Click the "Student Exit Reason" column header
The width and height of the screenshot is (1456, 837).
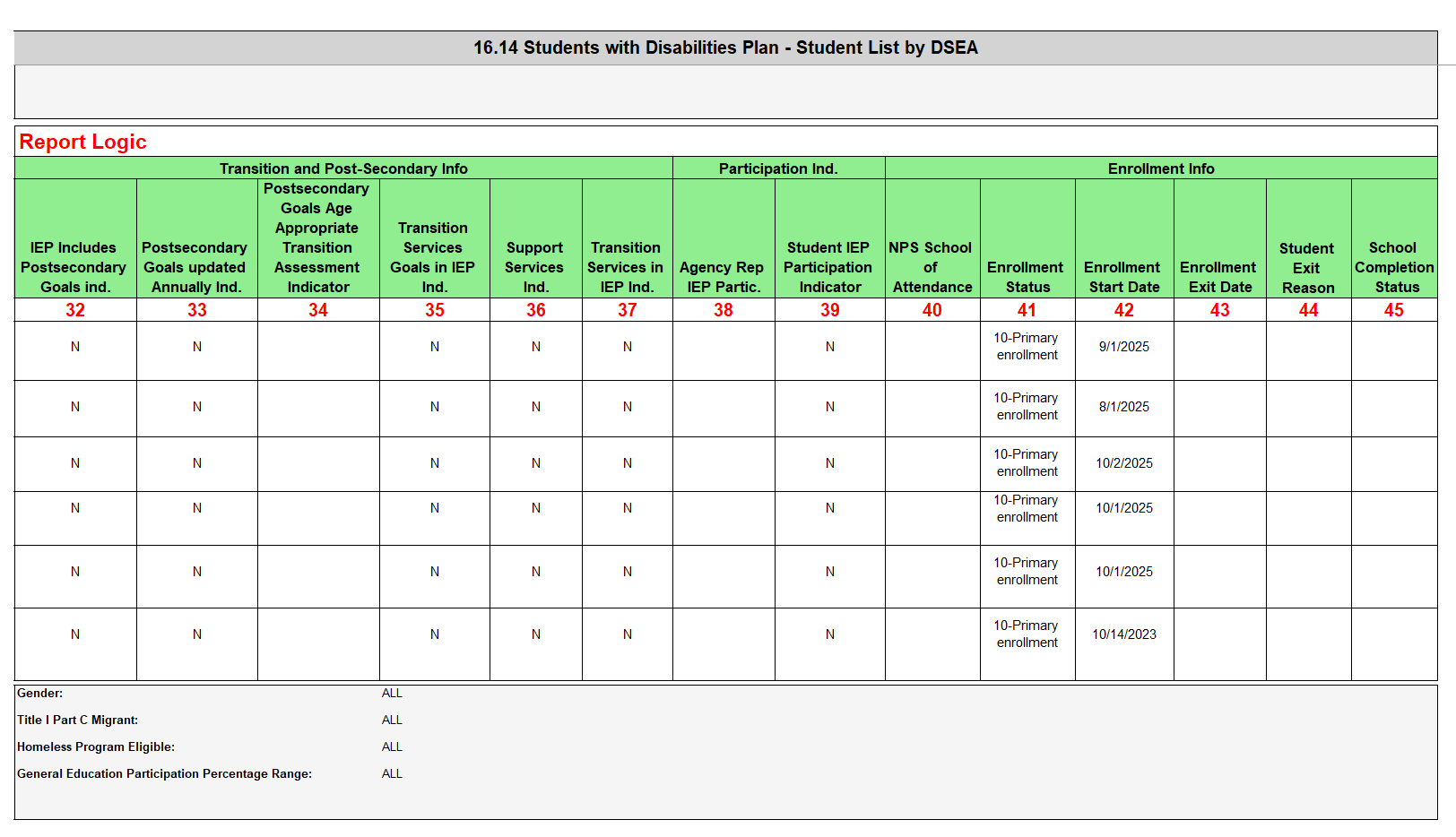tap(1307, 268)
